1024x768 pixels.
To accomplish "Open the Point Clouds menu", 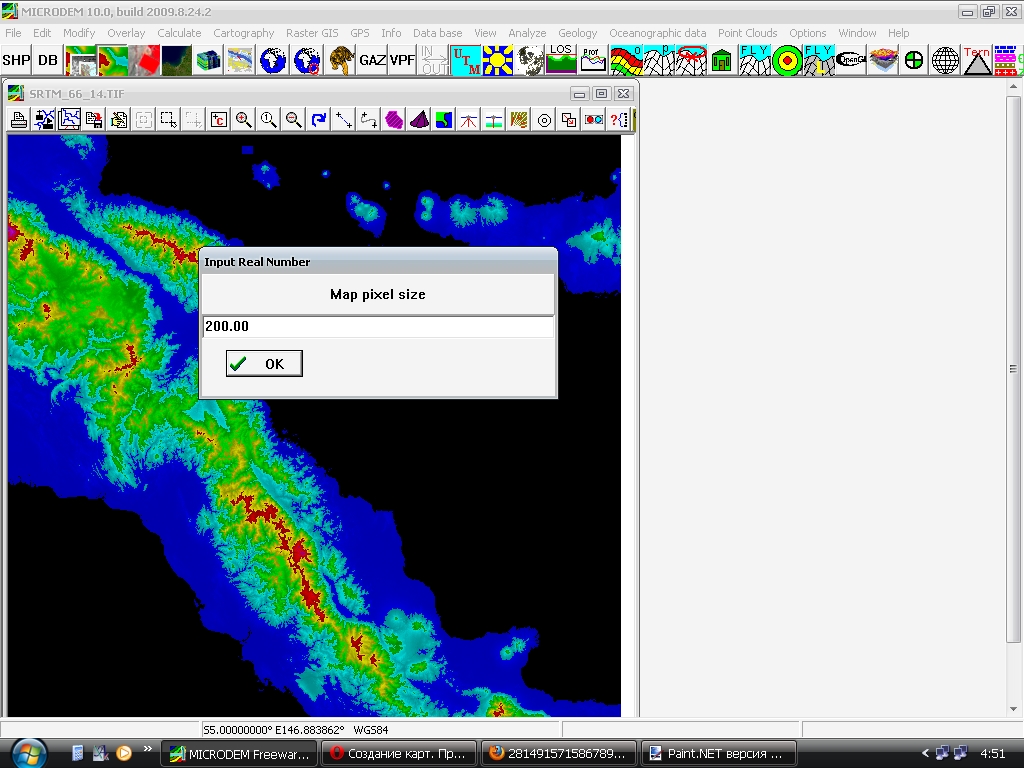I will click(x=748, y=33).
